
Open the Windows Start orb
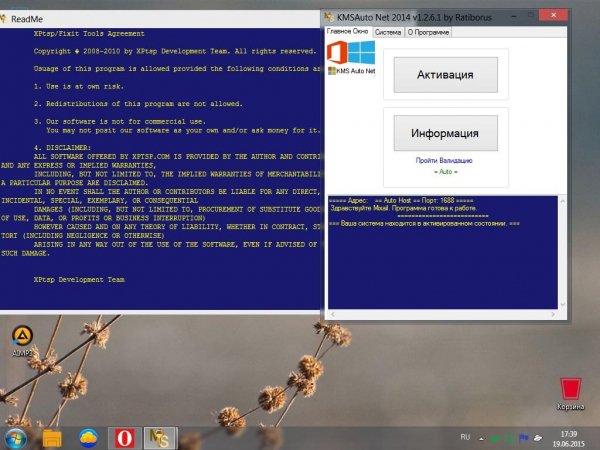(15, 439)
